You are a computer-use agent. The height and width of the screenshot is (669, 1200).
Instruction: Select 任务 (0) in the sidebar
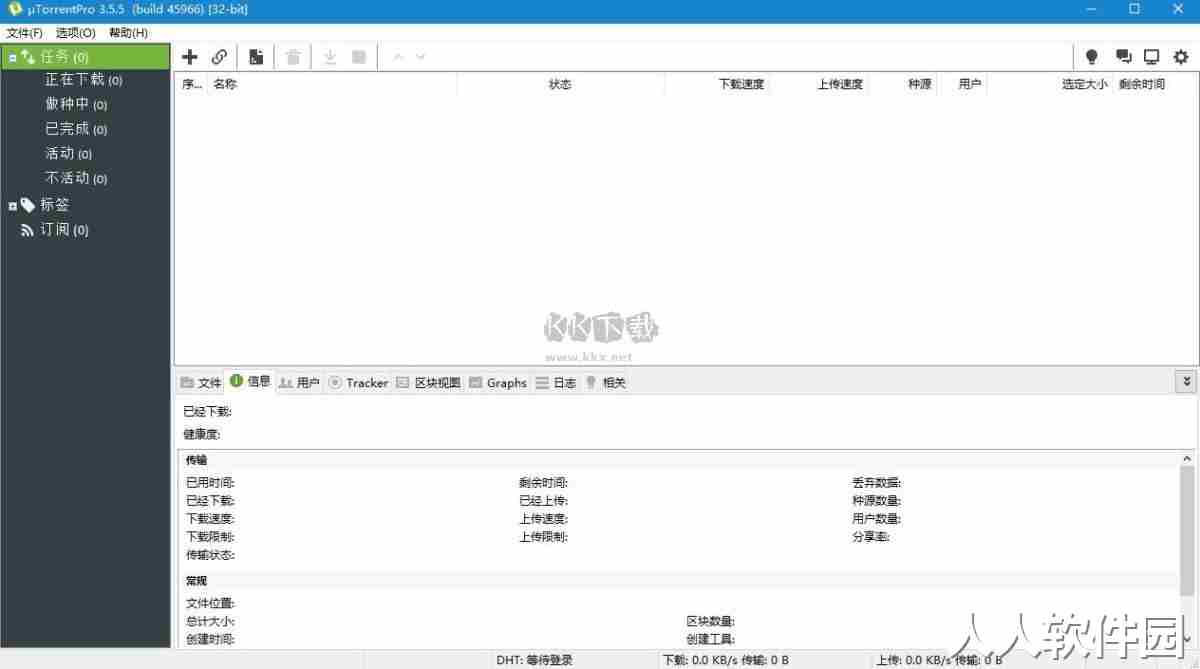tap(86, 57)
